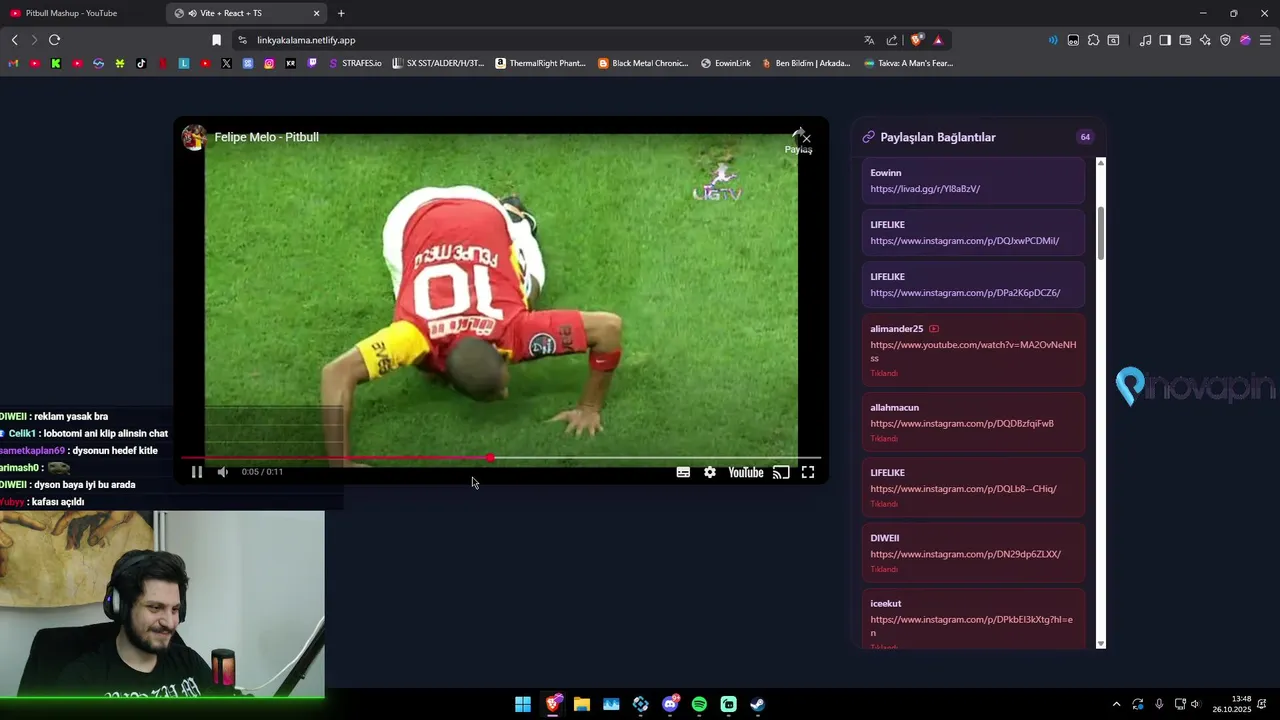1280x720 pixels.
Task: Mute the video player volume
Action: [x=223, y=472]
